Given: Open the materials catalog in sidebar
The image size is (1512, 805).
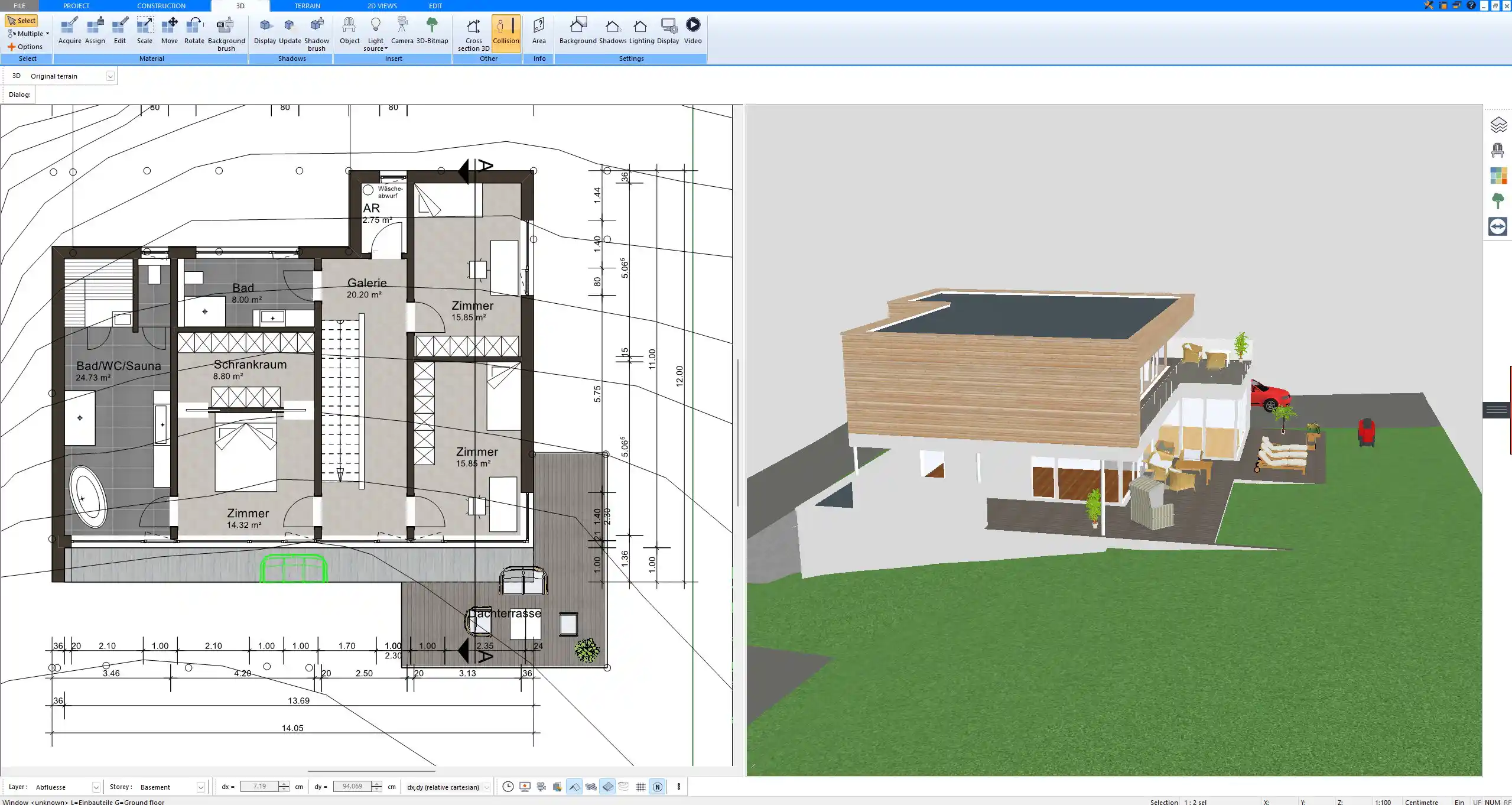Looking at the screenshot, I should [x=1498, y=176].
